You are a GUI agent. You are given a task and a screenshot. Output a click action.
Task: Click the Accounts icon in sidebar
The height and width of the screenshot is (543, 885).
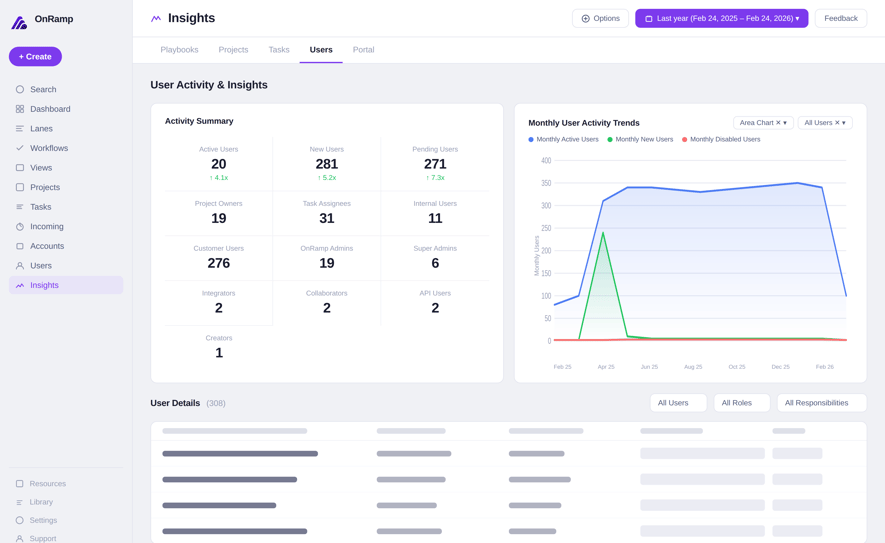[x=20, y=246]
